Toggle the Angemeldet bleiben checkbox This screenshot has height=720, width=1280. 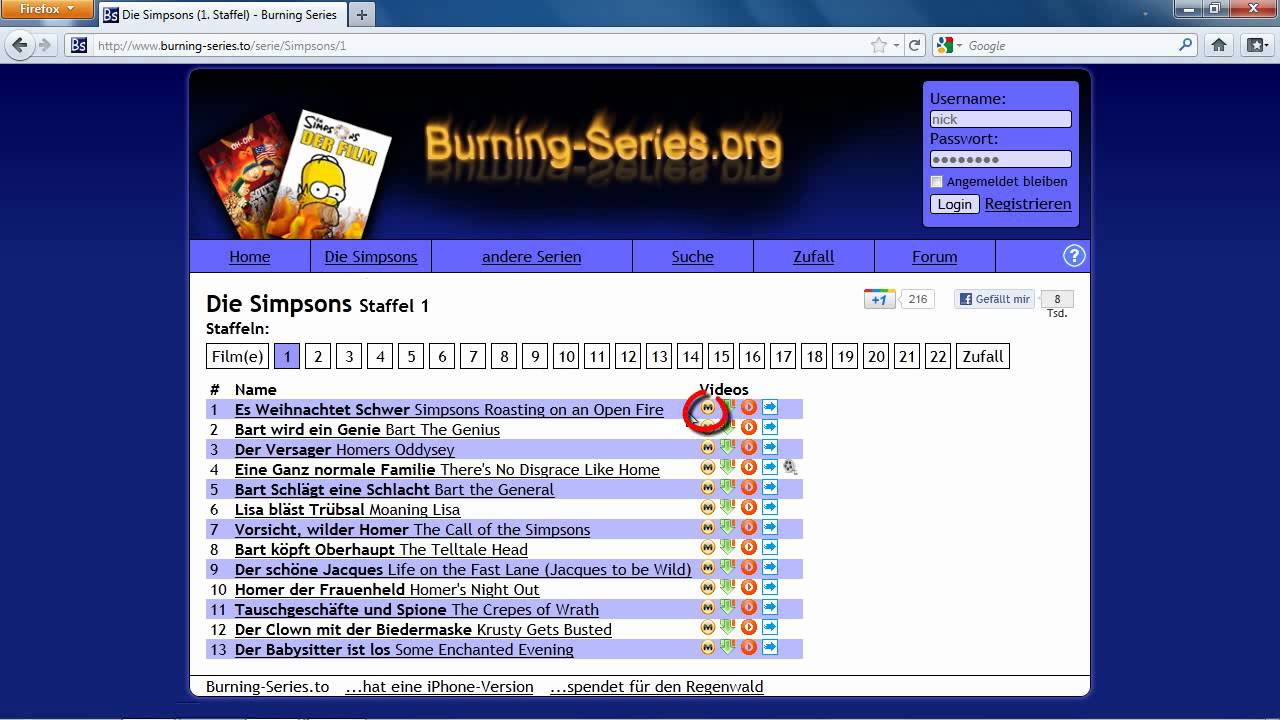(936, 181)
